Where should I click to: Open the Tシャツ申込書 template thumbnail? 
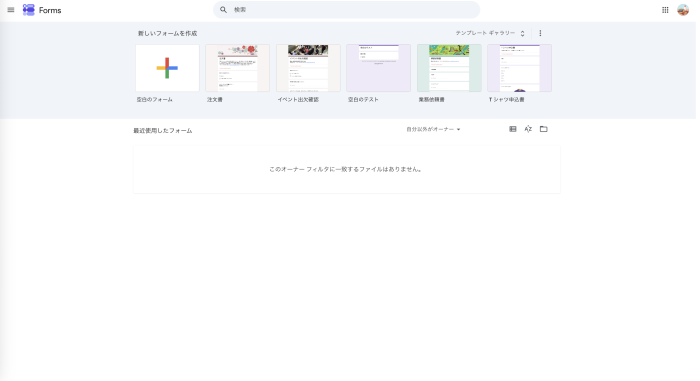(520, 68)
